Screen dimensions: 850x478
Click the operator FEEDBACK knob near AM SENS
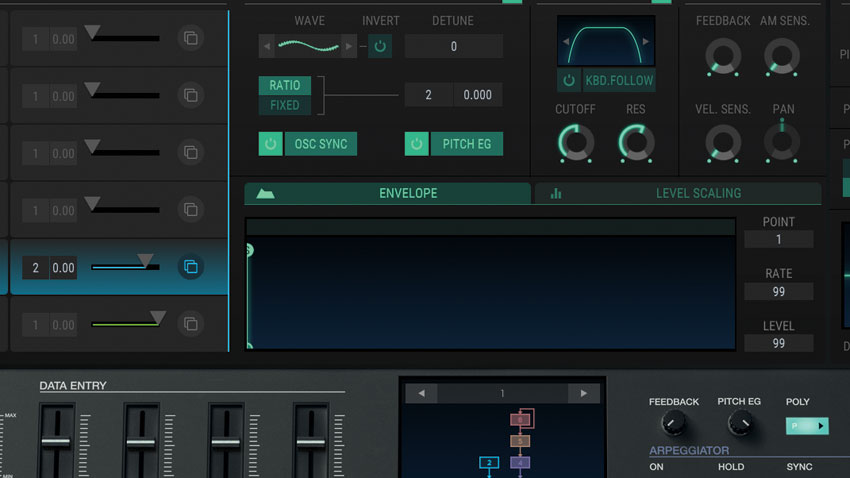[x=723, y=56]
